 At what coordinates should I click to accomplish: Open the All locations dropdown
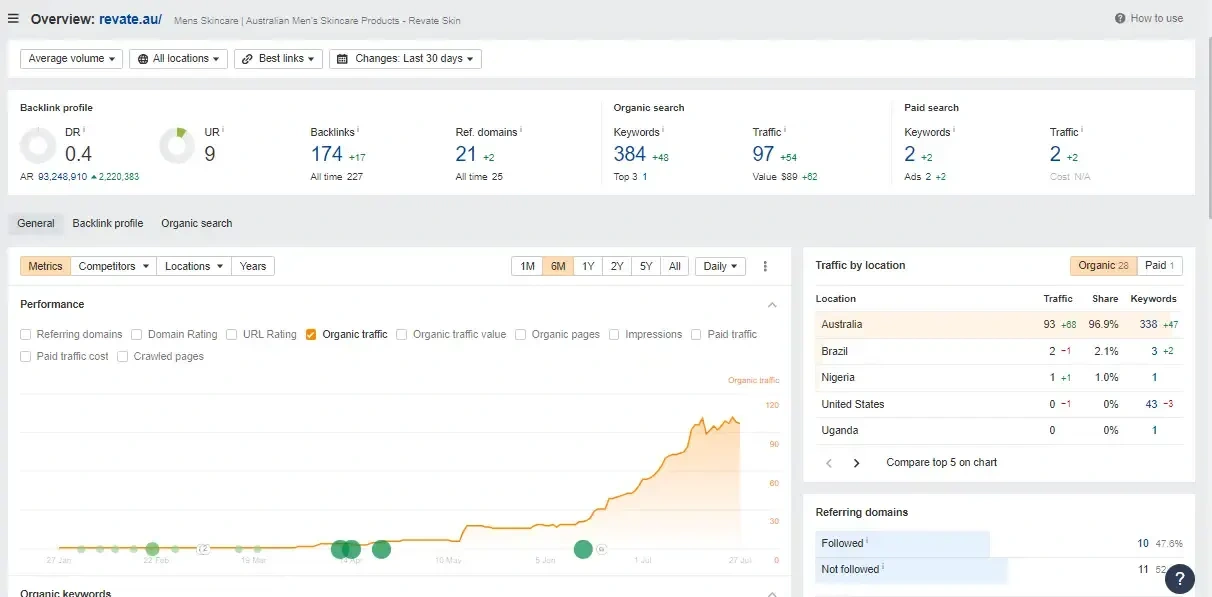(x=179, y=59)
